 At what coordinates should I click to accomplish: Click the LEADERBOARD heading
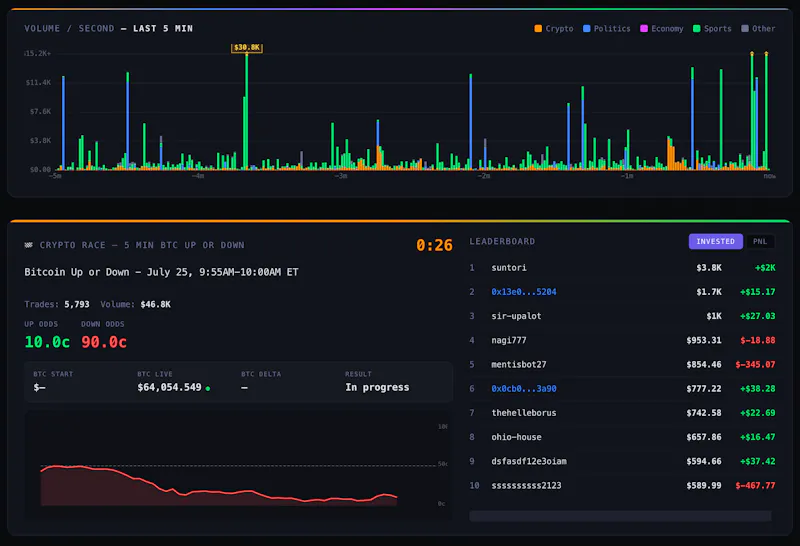pos(502,241)
